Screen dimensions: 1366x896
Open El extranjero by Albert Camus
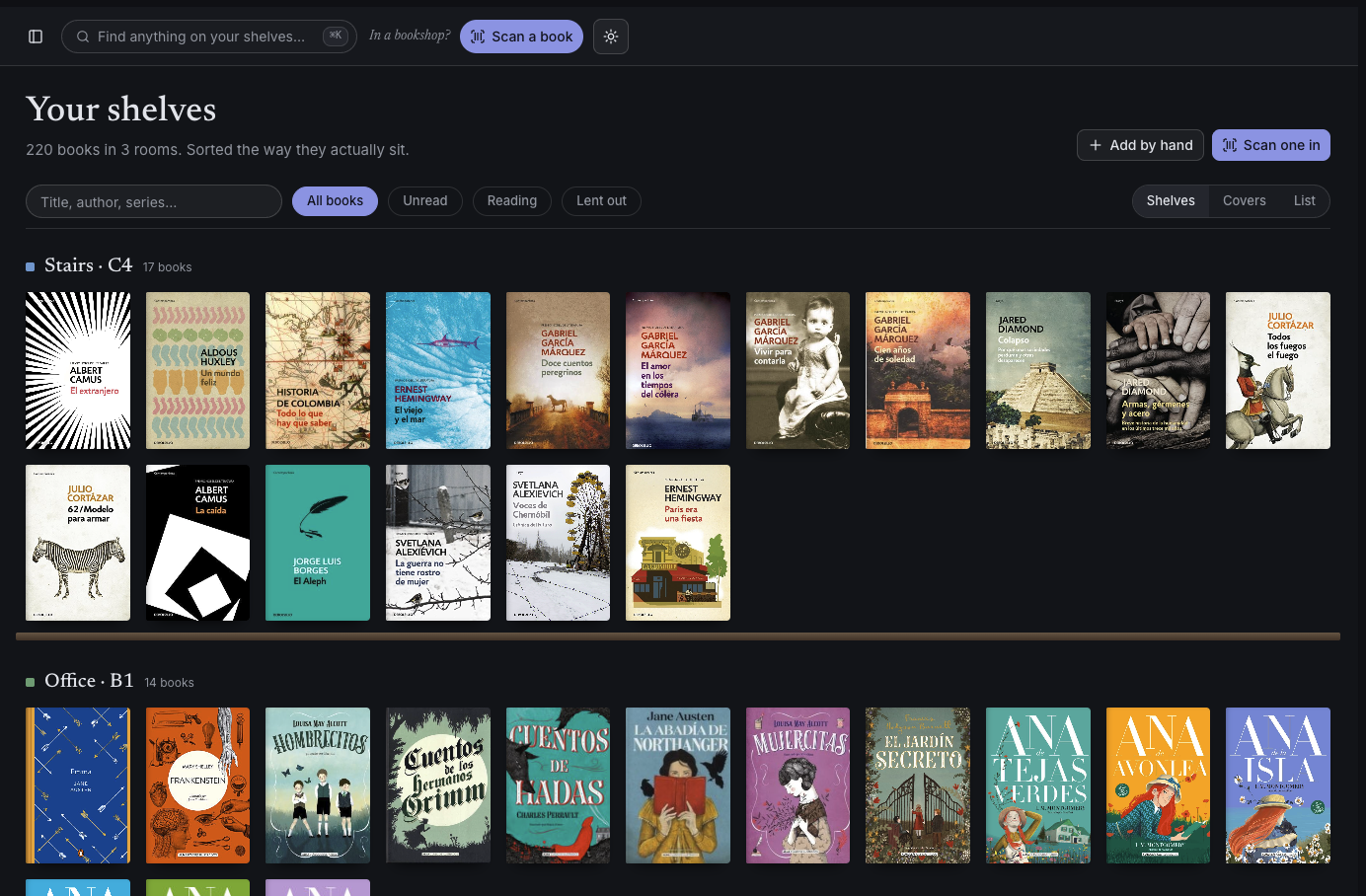point(78,370)
